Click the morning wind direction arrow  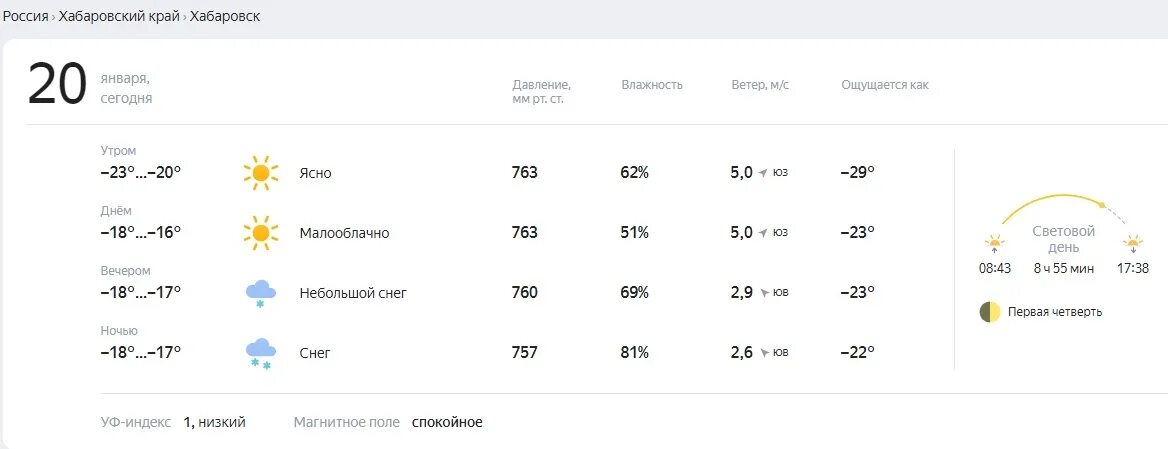point(763,173)
